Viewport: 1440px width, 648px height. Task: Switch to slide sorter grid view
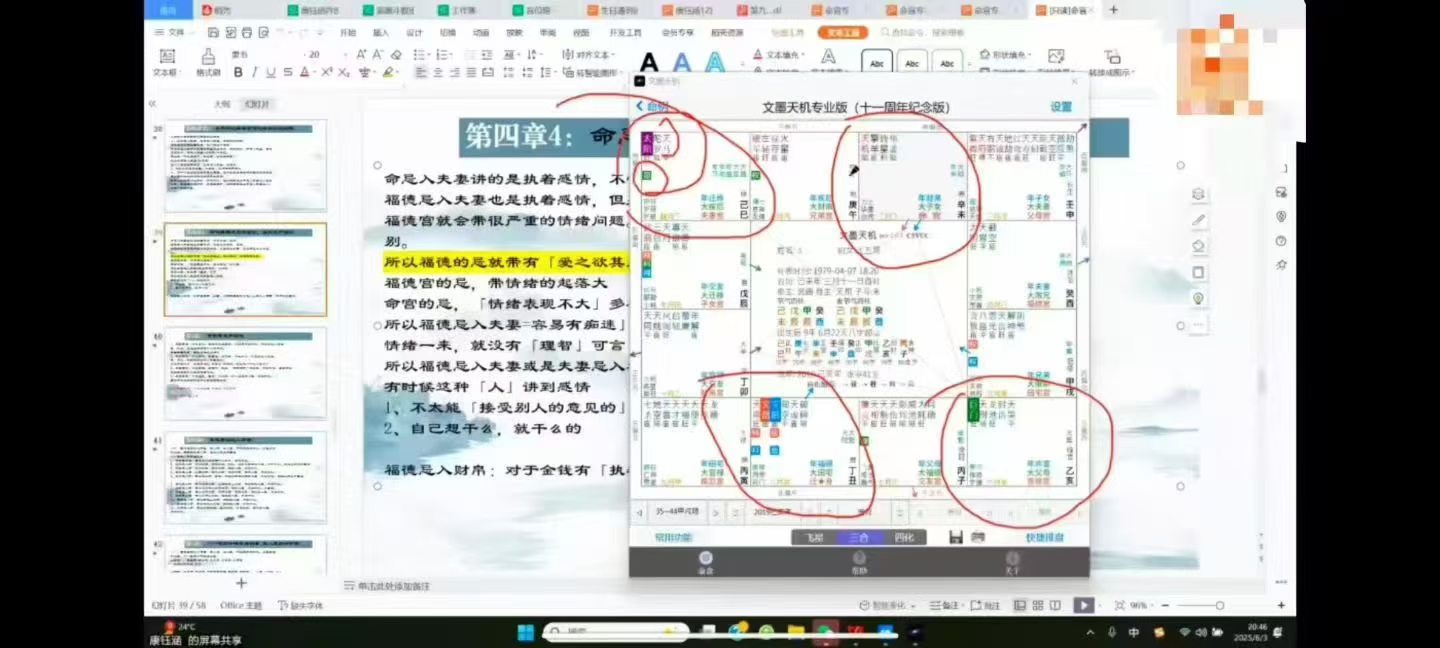click(x=1037, y=605)
